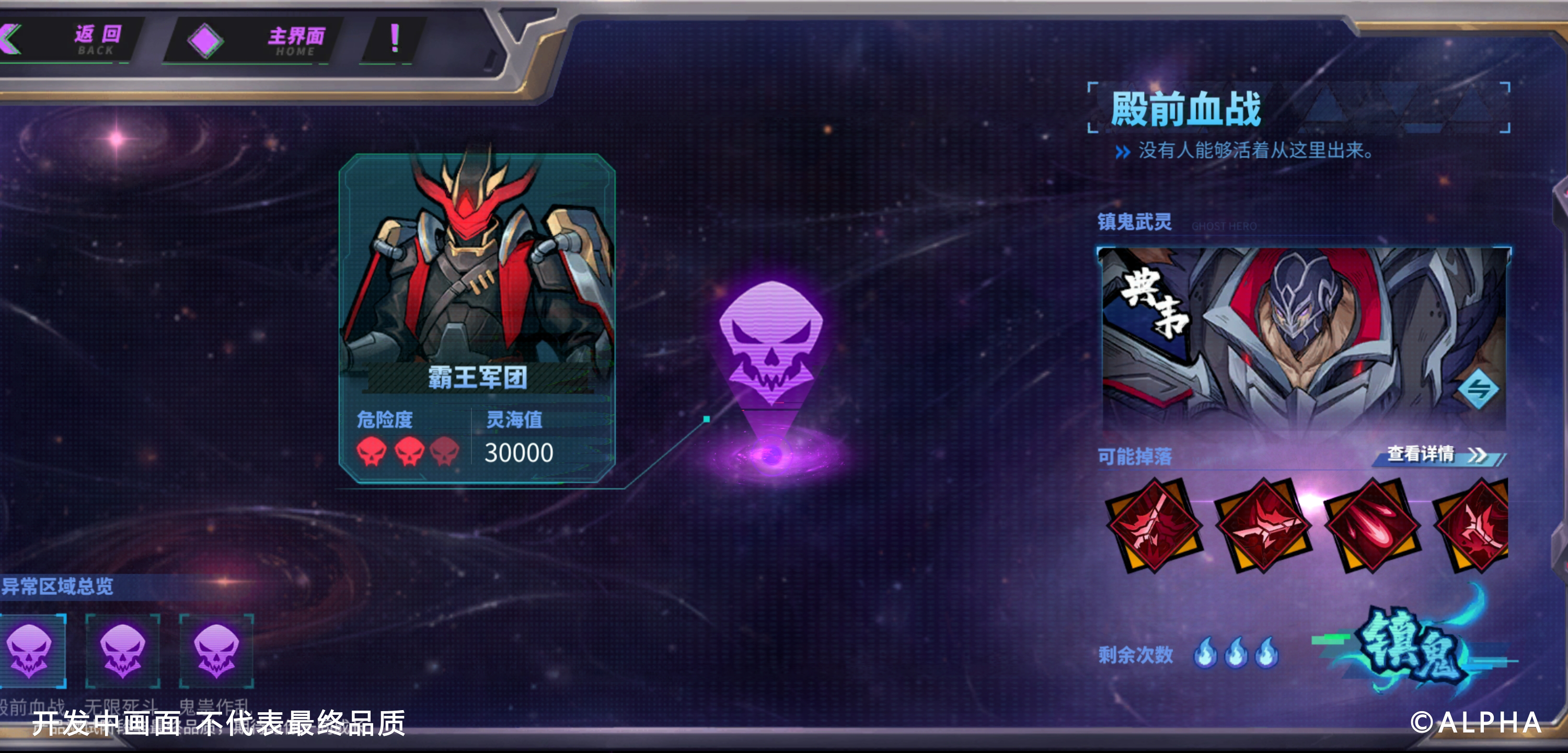Select the 鬼祟作乱 skull zone tab
This screenshot has width=1568, height=753.
pyautogui.click(x=216, y=651)
